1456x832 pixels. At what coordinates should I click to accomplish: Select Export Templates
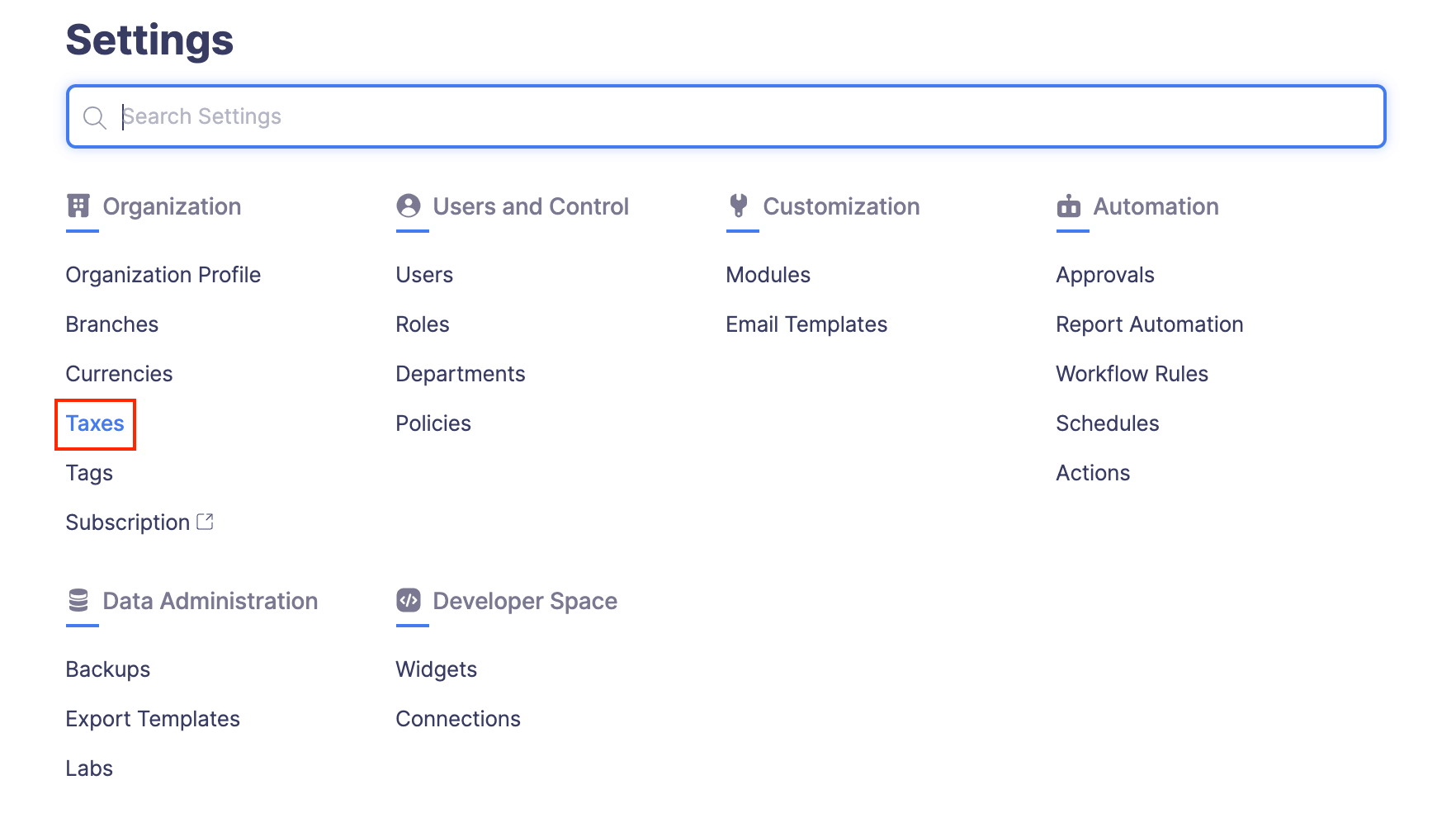coord(153,719)
